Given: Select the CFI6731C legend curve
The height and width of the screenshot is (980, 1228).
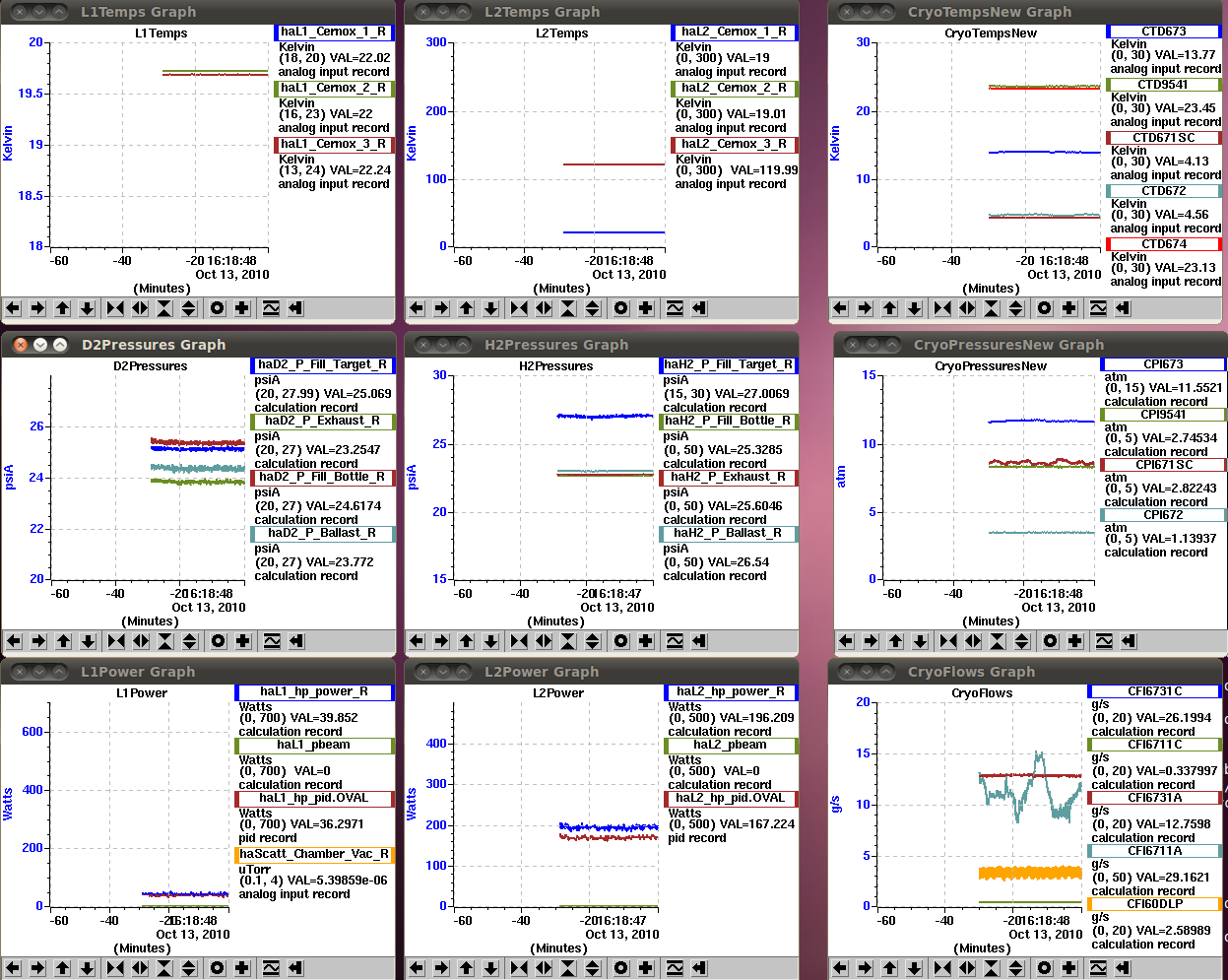Looking at the screenshot, I should pos(1155,692).
